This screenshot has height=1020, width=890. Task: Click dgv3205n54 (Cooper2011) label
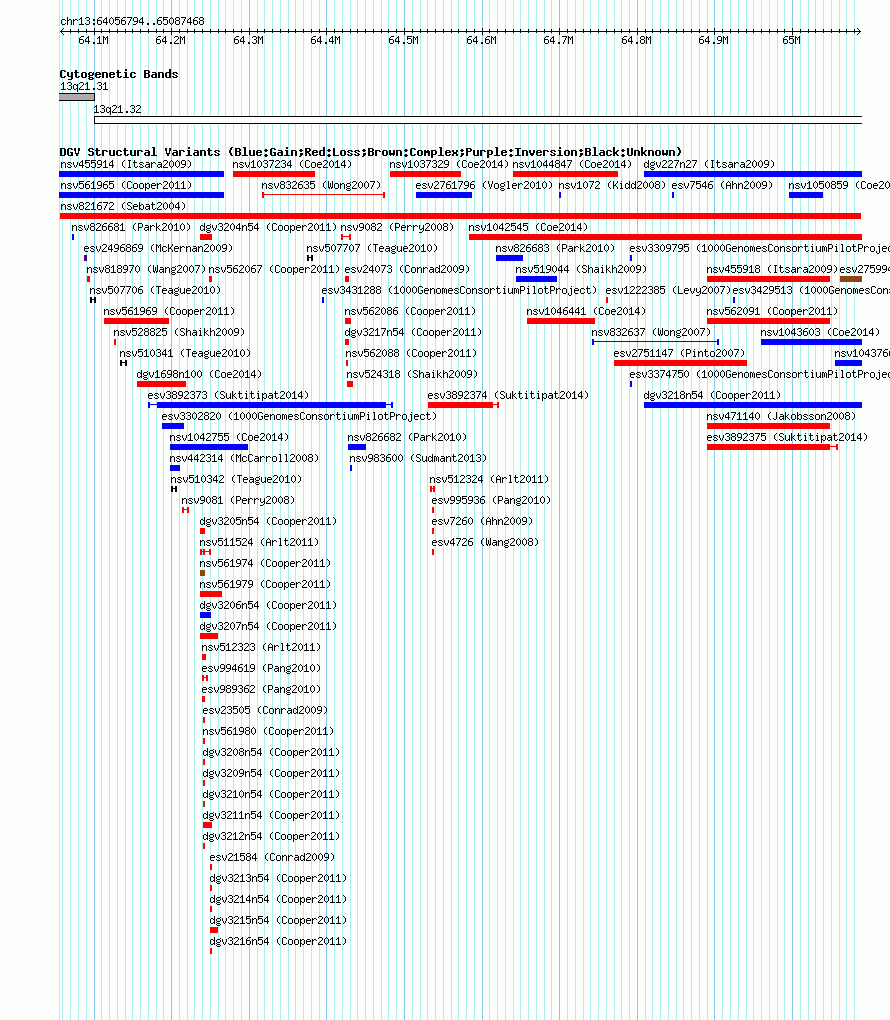(268, 522)
